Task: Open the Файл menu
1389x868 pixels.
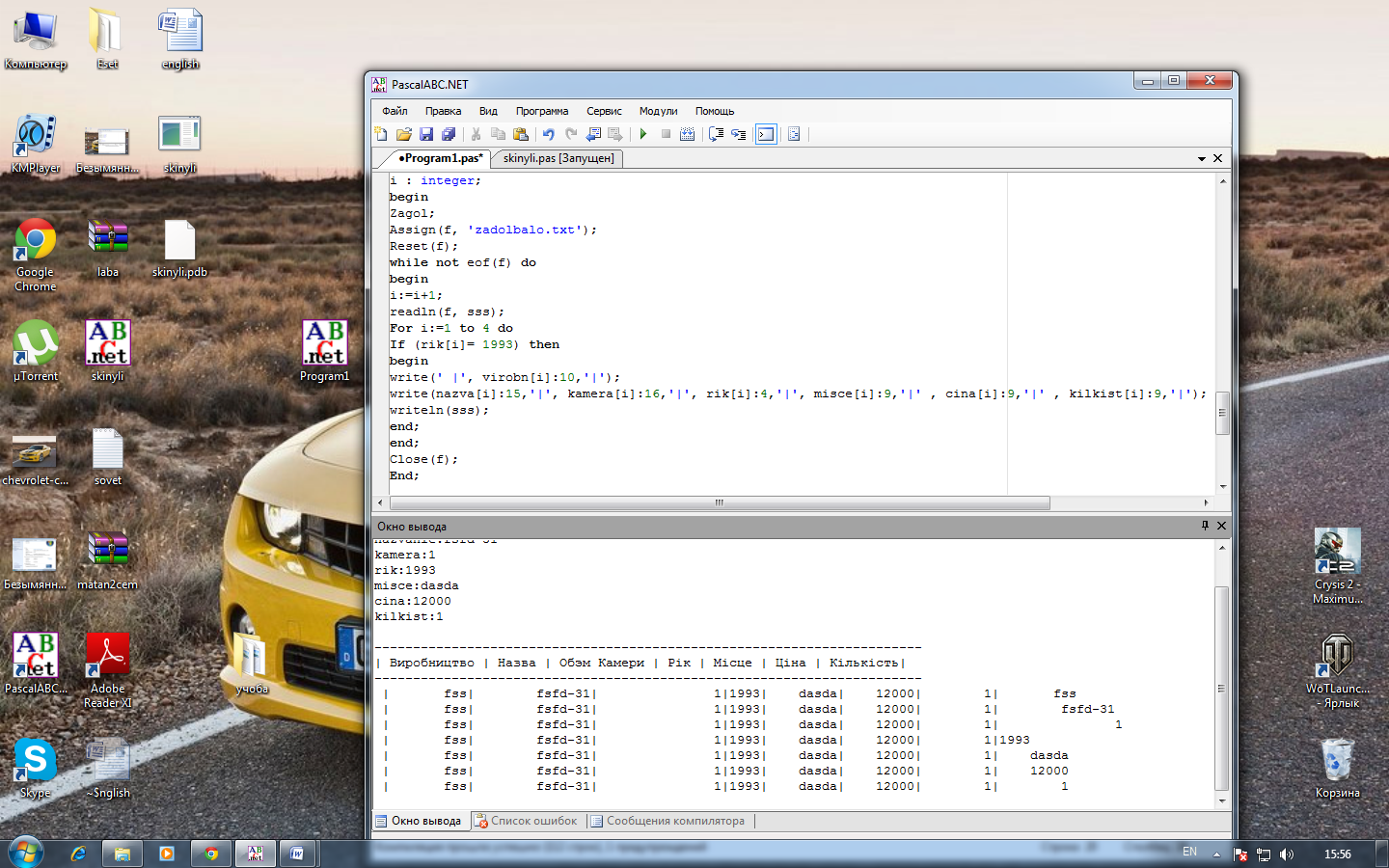Action: [395, 111]
